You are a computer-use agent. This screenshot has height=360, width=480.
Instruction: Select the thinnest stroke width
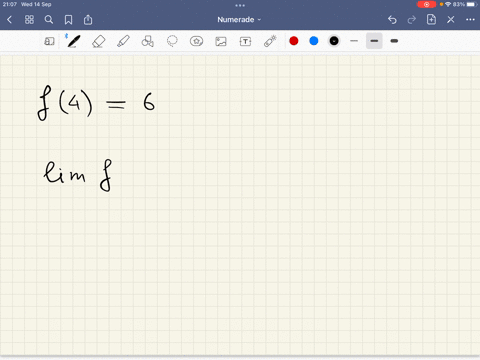(354, 41)
